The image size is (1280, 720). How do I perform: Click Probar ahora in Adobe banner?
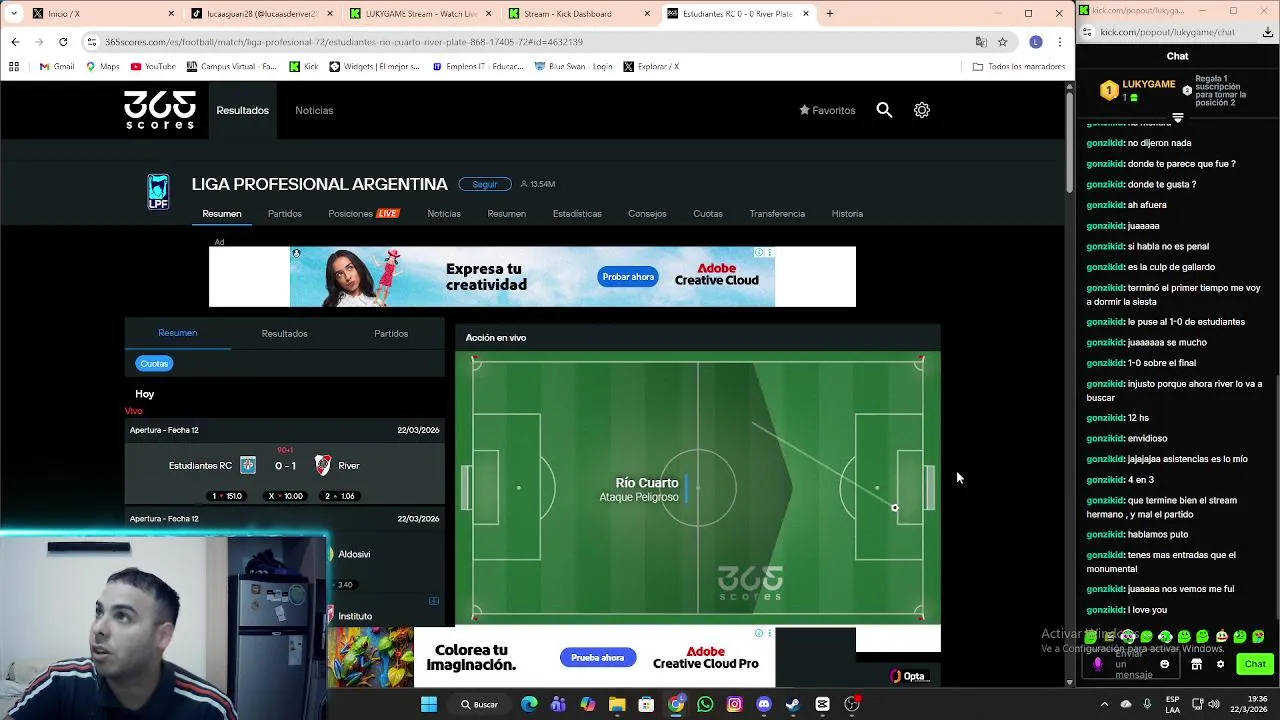tap(628, 277)
